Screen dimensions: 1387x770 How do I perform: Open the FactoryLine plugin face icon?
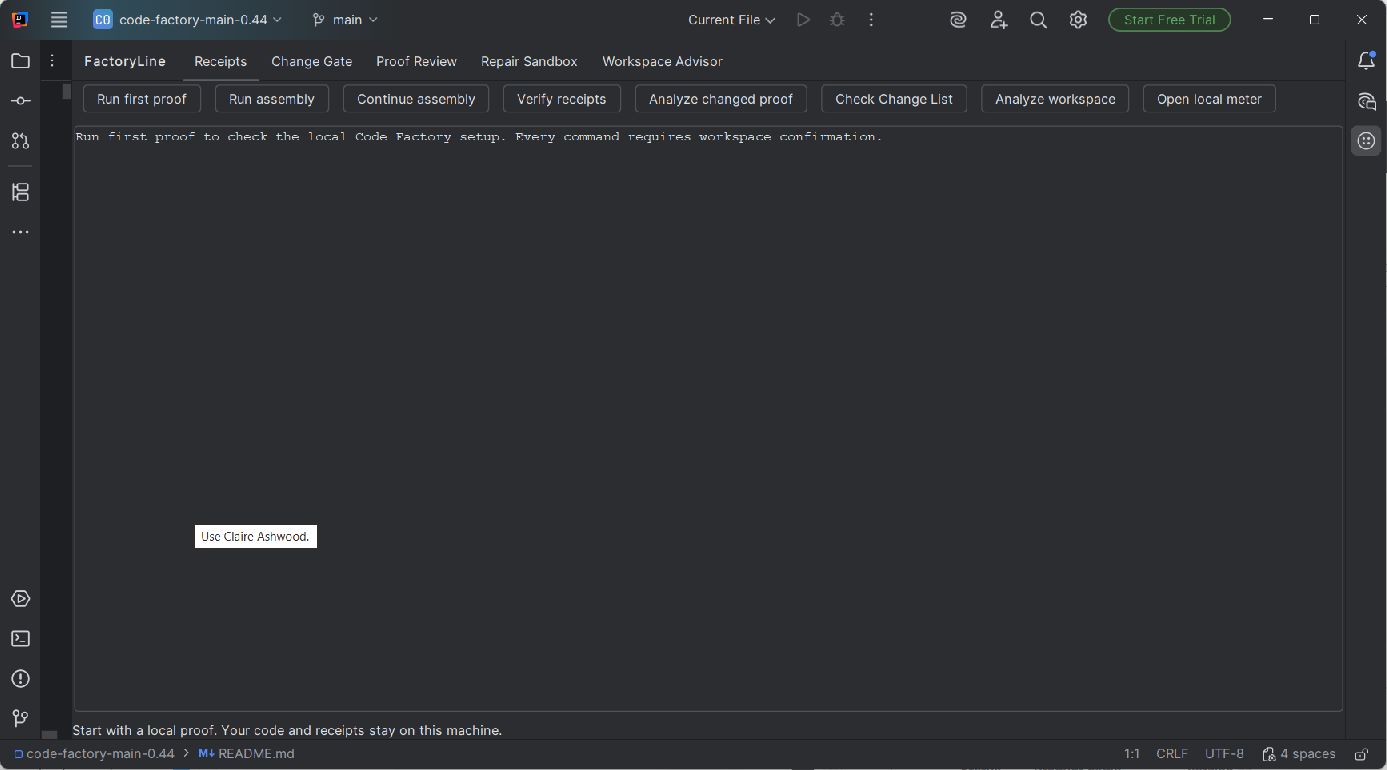click(x=1367, y=141)
